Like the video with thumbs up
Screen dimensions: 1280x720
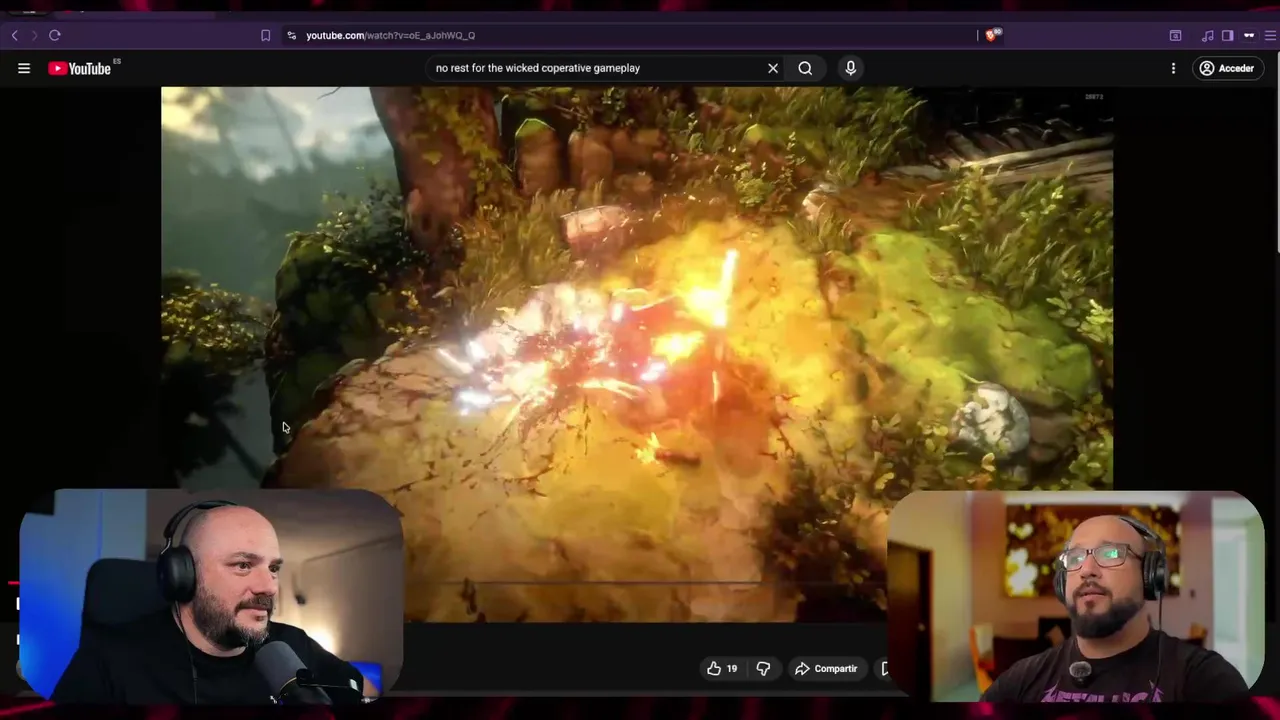tap(722, 669)
